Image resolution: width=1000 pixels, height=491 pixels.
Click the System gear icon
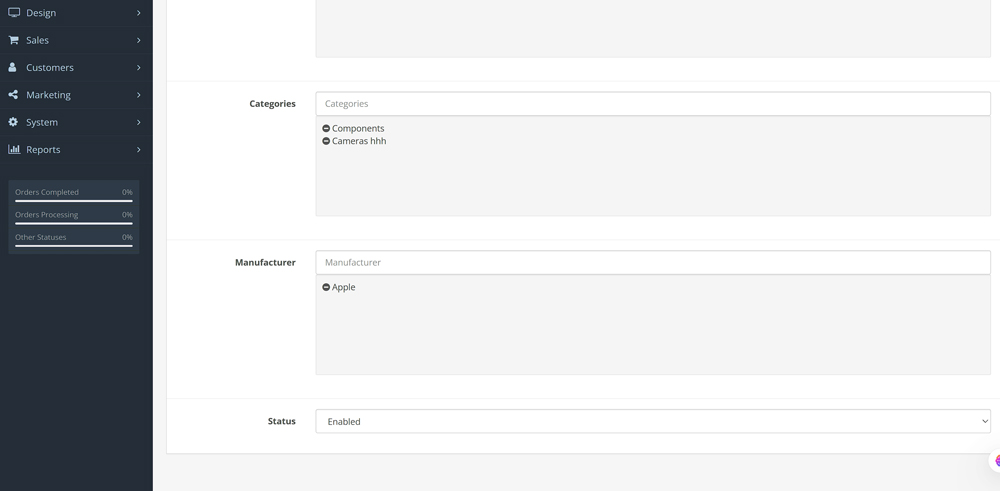pos(13,122)
